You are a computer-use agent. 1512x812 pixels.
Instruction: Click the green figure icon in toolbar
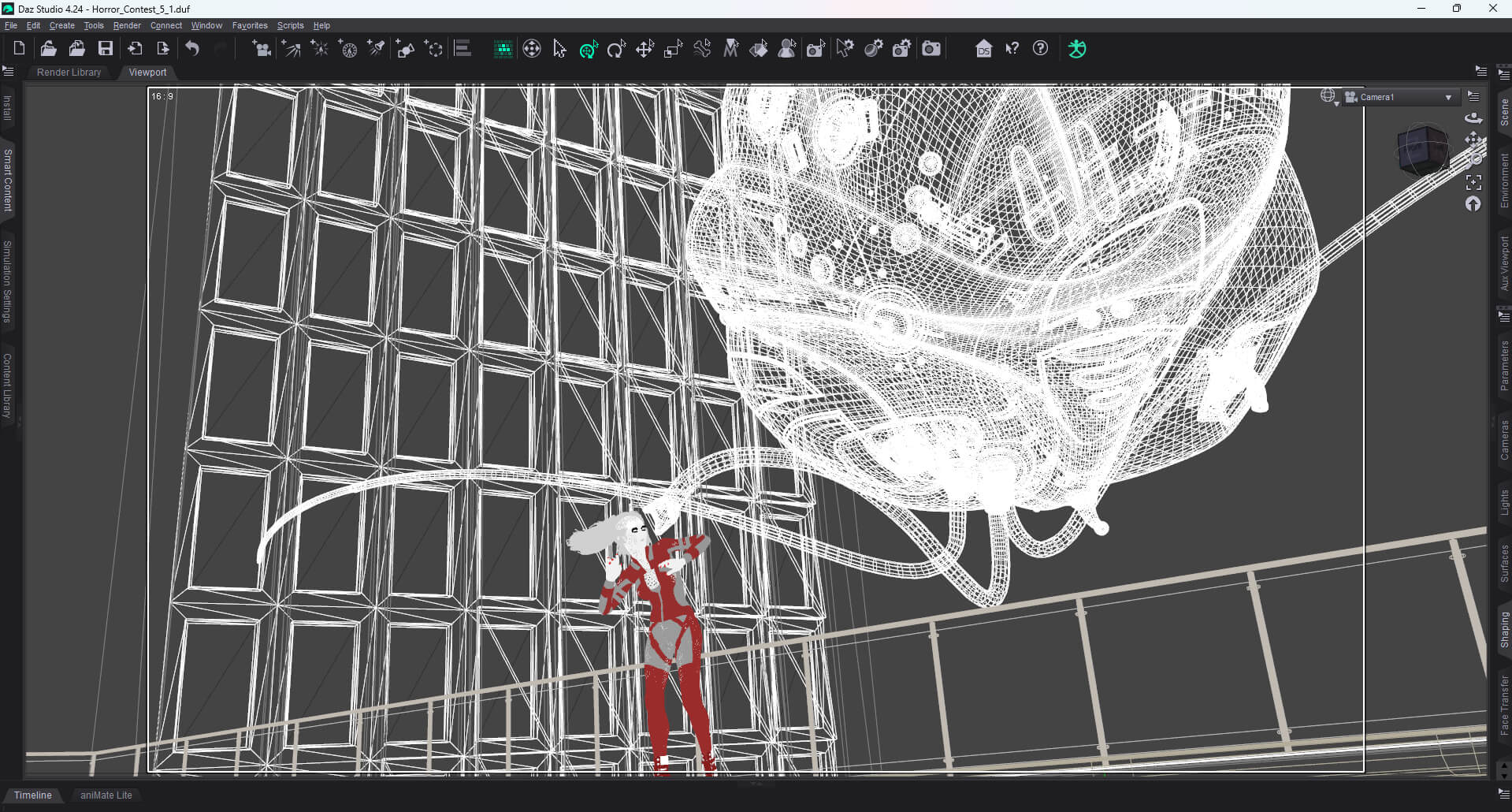(1077, 49)
